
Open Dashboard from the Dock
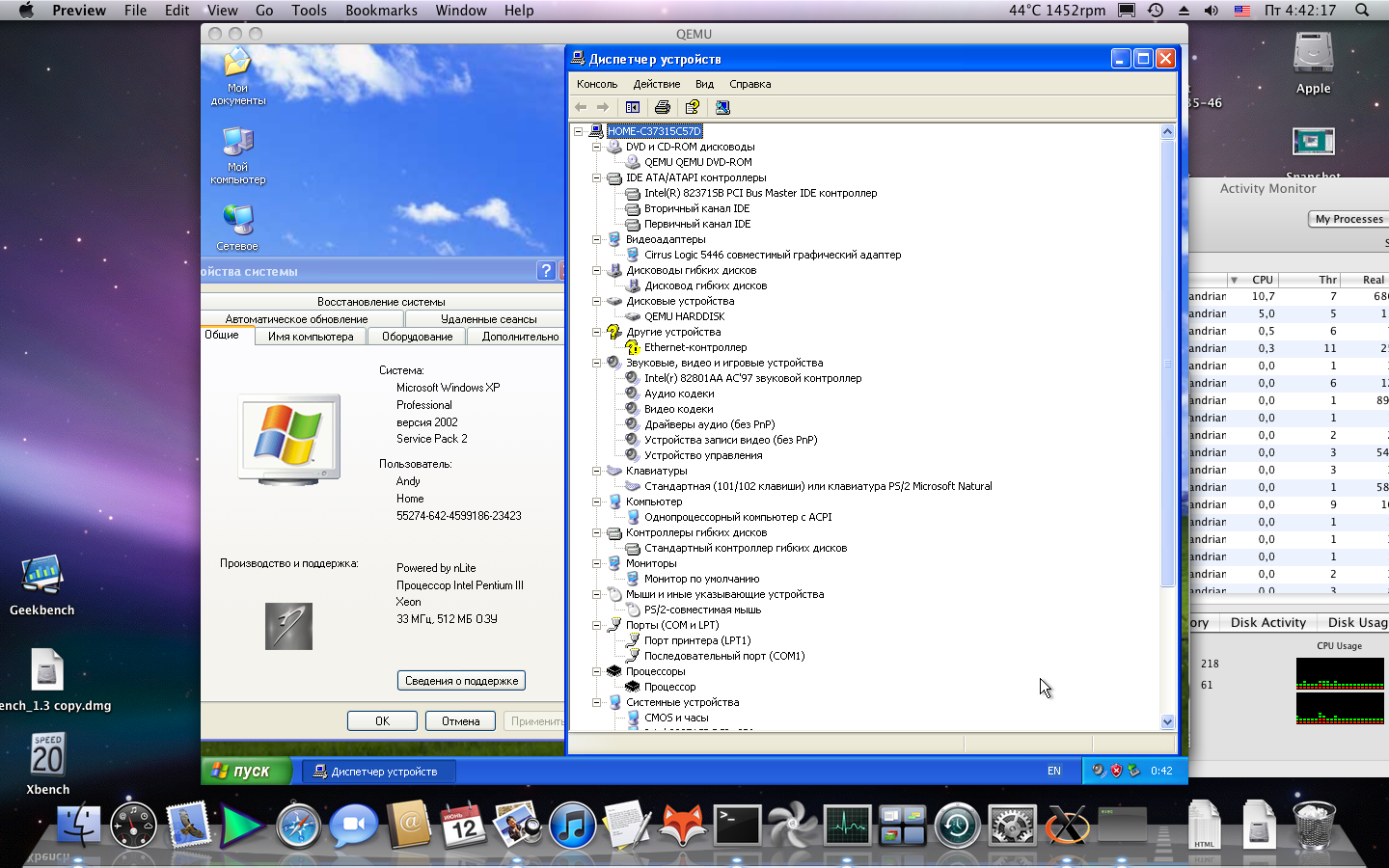click(x=133, y=827)
